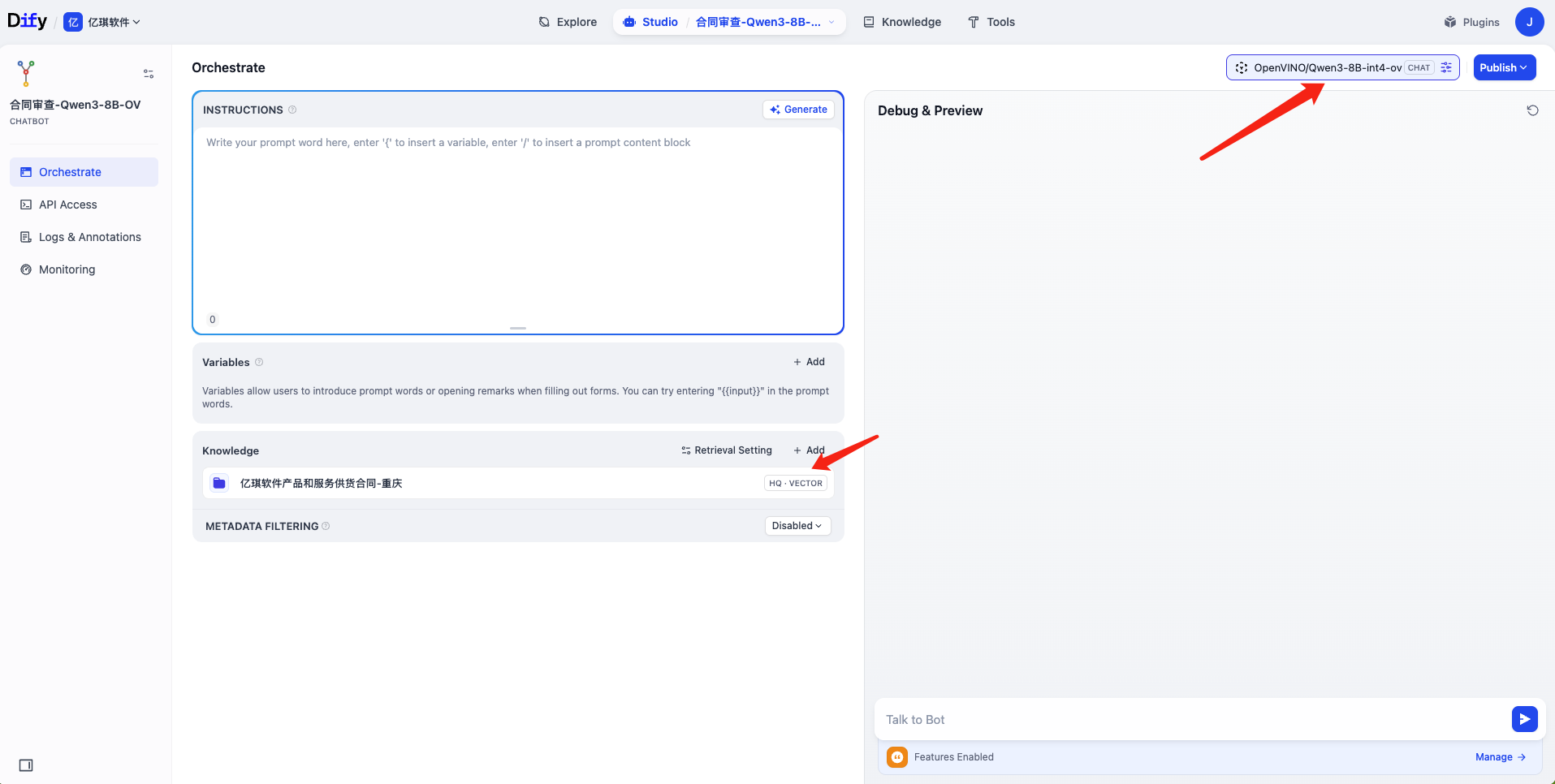This screenshot has height=784, width=1555.
Task: Switch to the Knowledge tab
Action: click(x=902, y=22)
